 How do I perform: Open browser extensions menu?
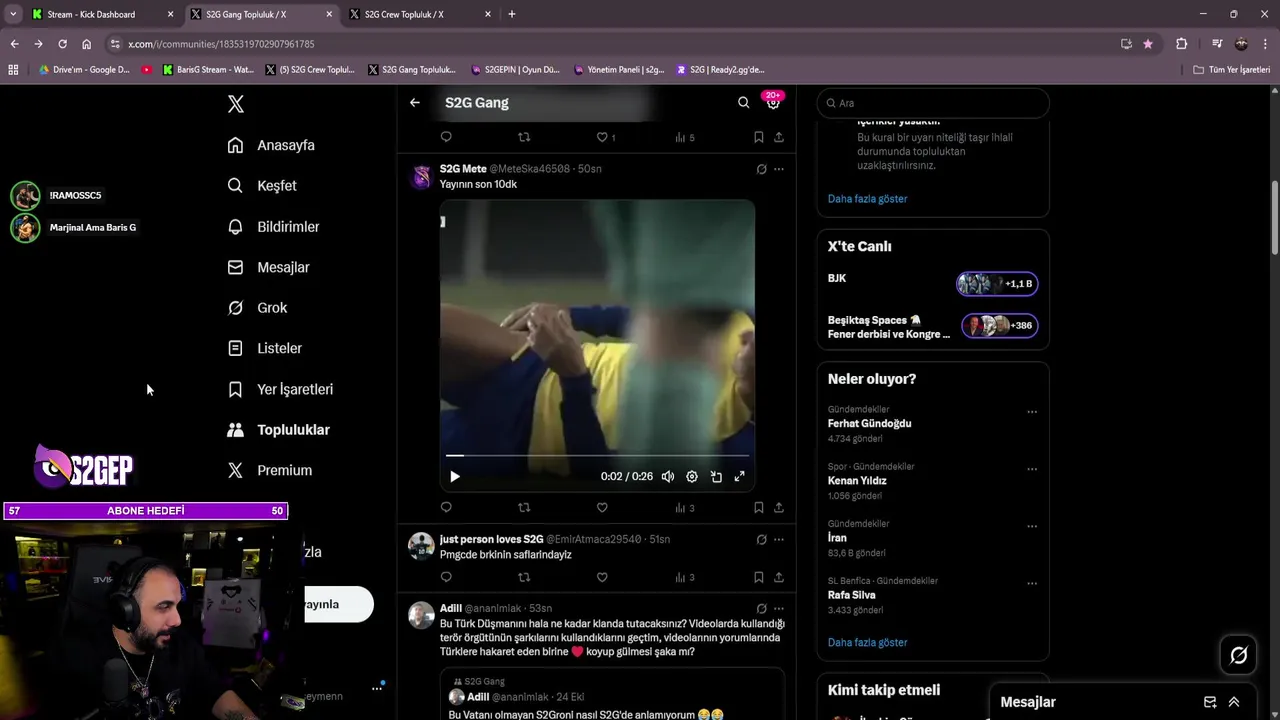click(x=1181, y=44)
